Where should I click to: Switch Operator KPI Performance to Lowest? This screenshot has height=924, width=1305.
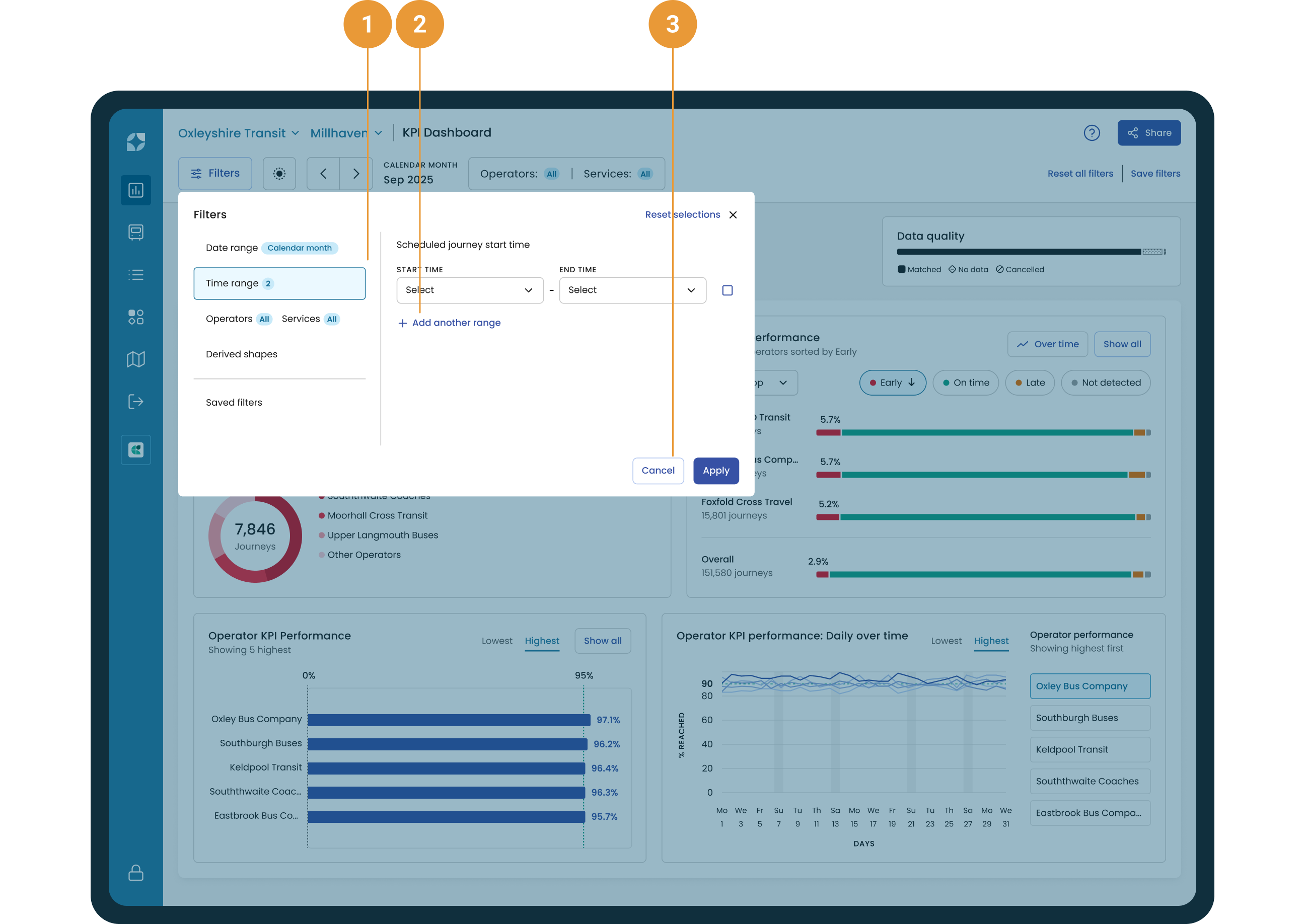tap(496, 641)
